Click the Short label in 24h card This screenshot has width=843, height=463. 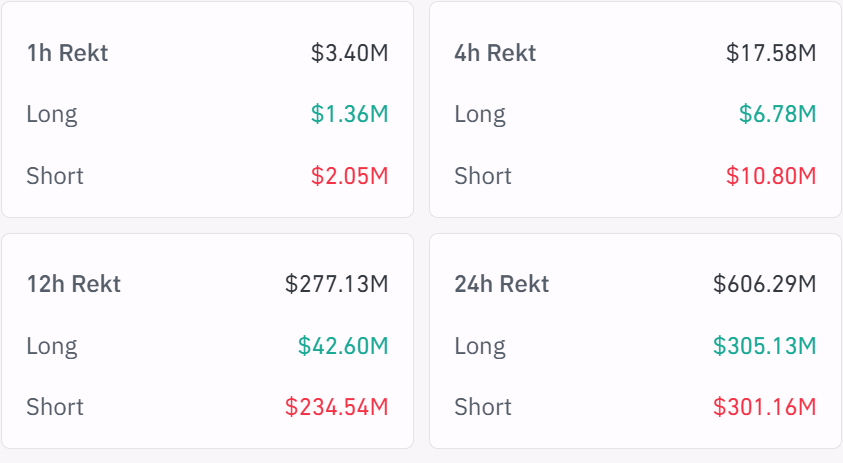click(483, 407)
